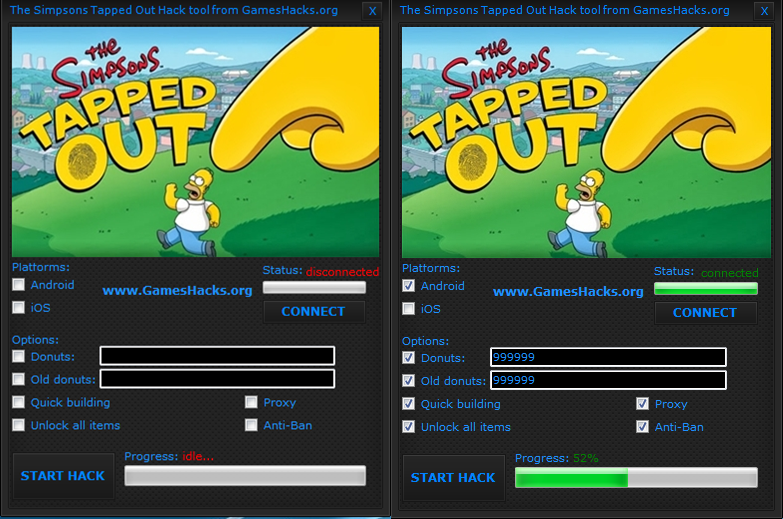783x519 pixels.
Task: Click the 52% progress bar
Action: (636, 478)
